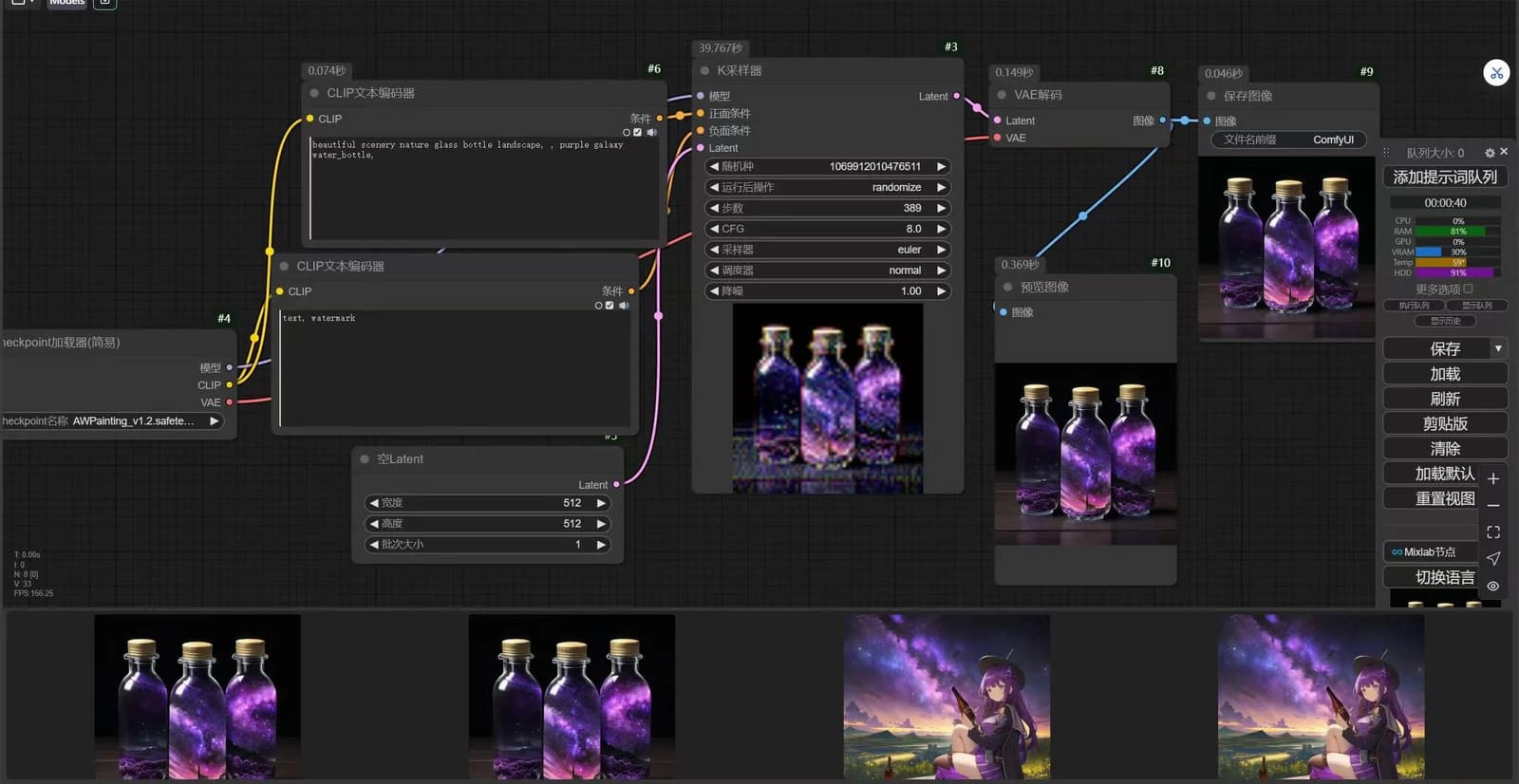Click the paper-plane navigation icon
The image size is (1519, 784).
(x=1493, y=559)
